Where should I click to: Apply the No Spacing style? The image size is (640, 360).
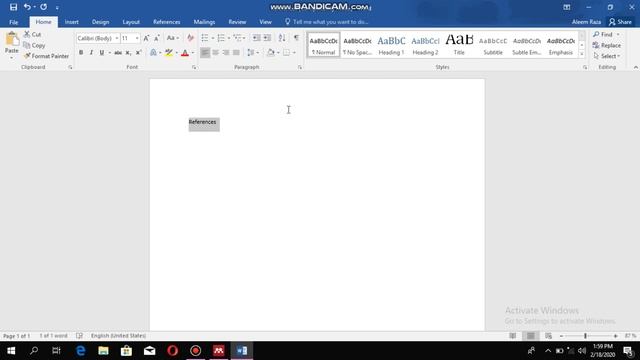pos(357,45)
